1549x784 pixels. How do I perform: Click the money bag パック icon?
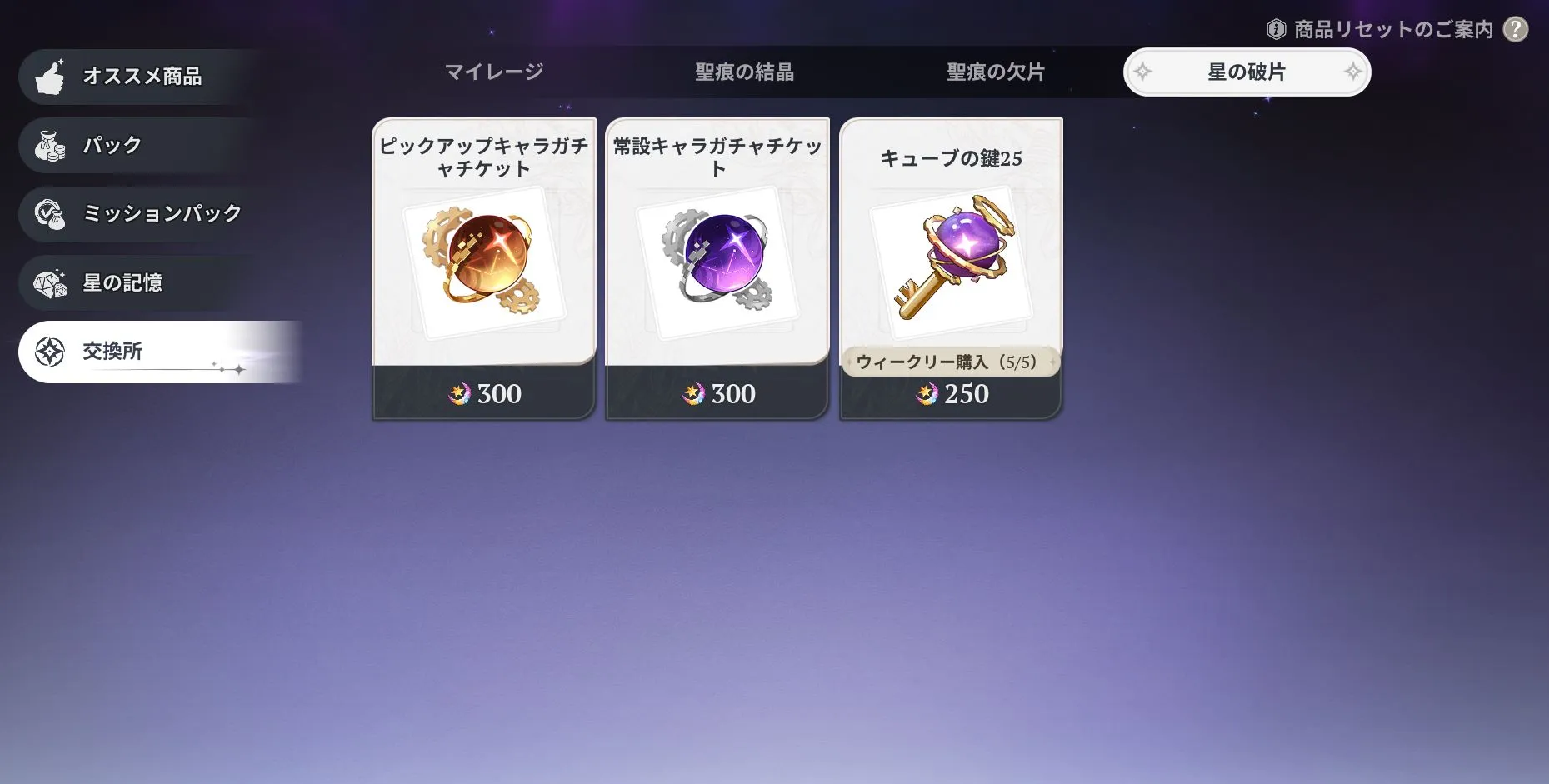(x=50, y=146)
